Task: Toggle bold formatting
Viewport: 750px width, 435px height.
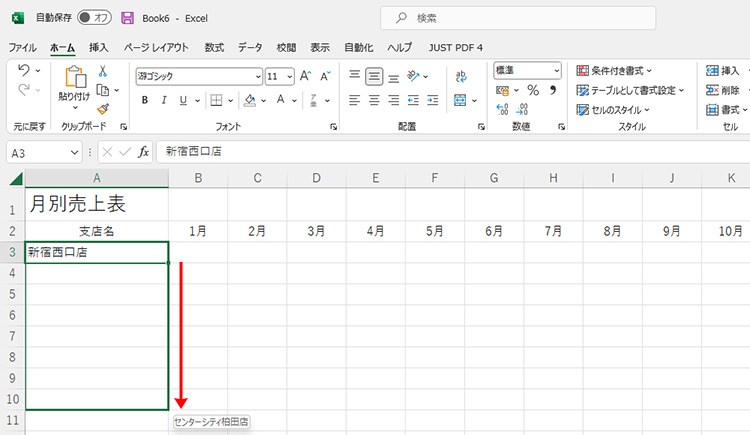Action: [145, 100]
